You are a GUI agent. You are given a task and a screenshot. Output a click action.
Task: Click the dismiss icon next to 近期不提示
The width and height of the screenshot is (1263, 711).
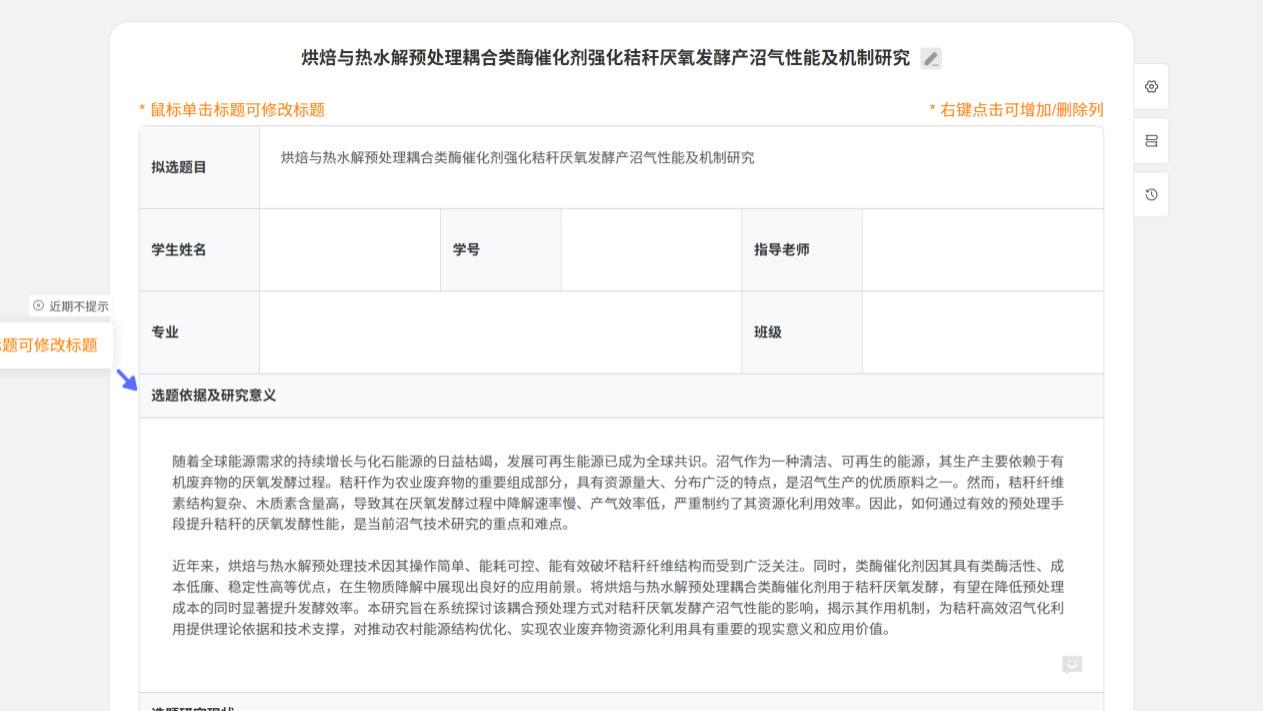tap(37, 306)
